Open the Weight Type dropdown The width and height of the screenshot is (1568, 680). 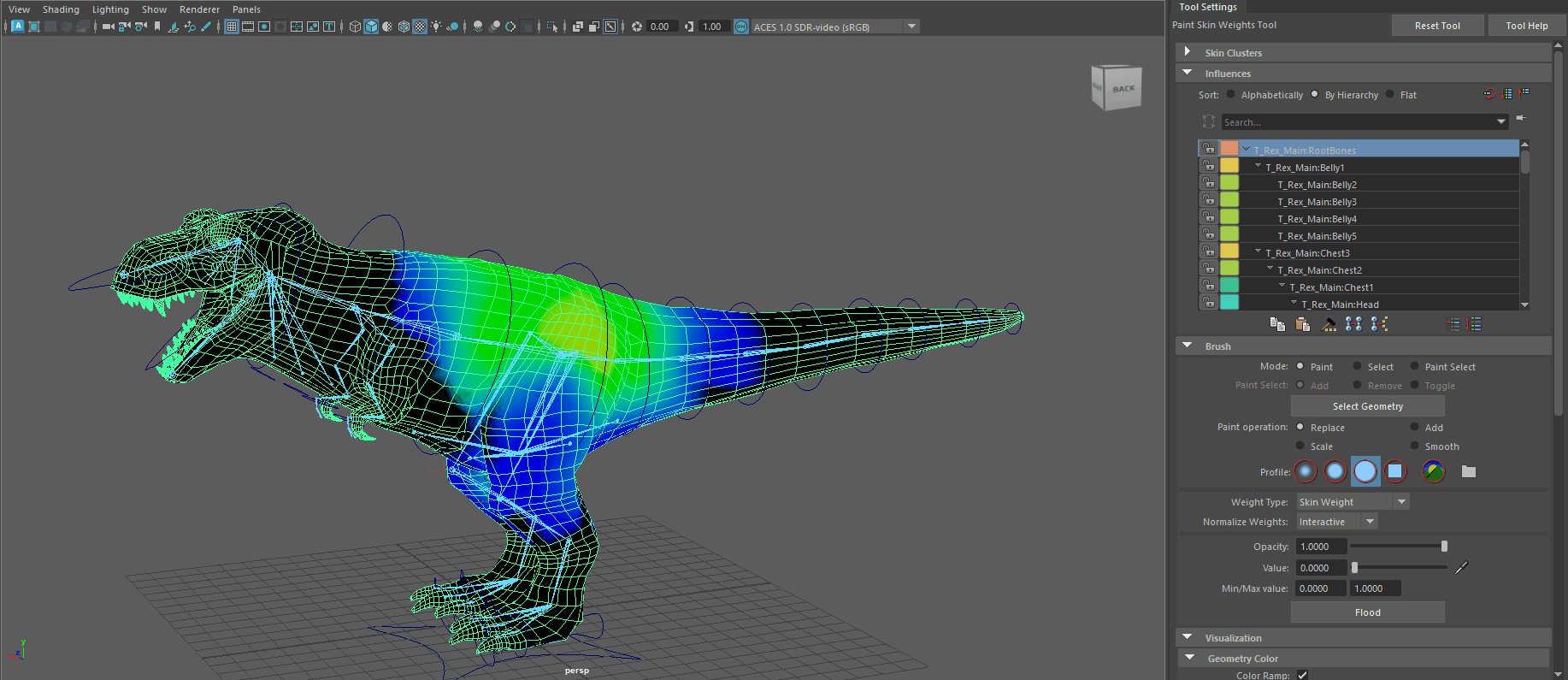(x=1353, y=502)
